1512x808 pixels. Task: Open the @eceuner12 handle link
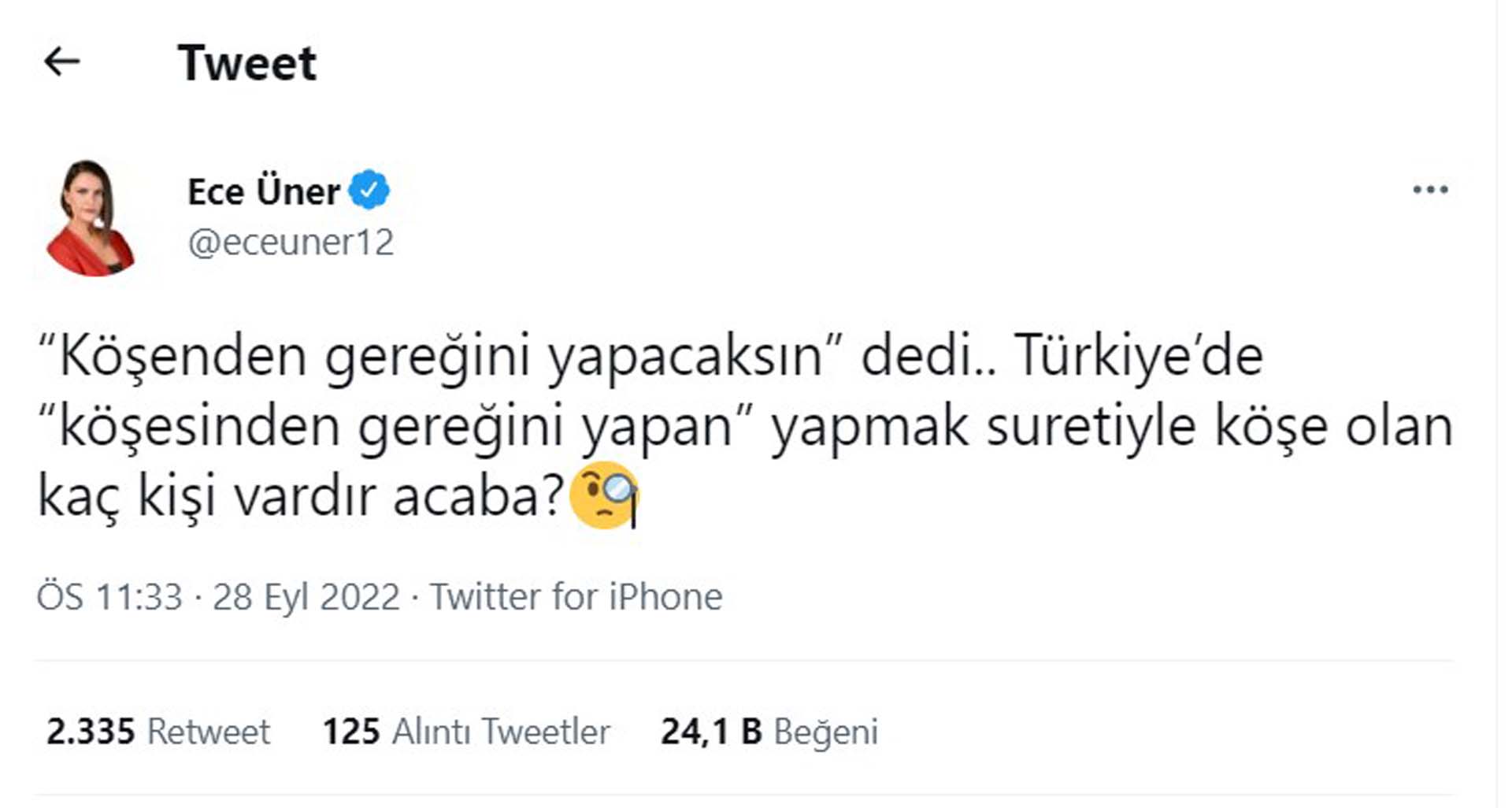pyautogui.click(x=291, y=241)
